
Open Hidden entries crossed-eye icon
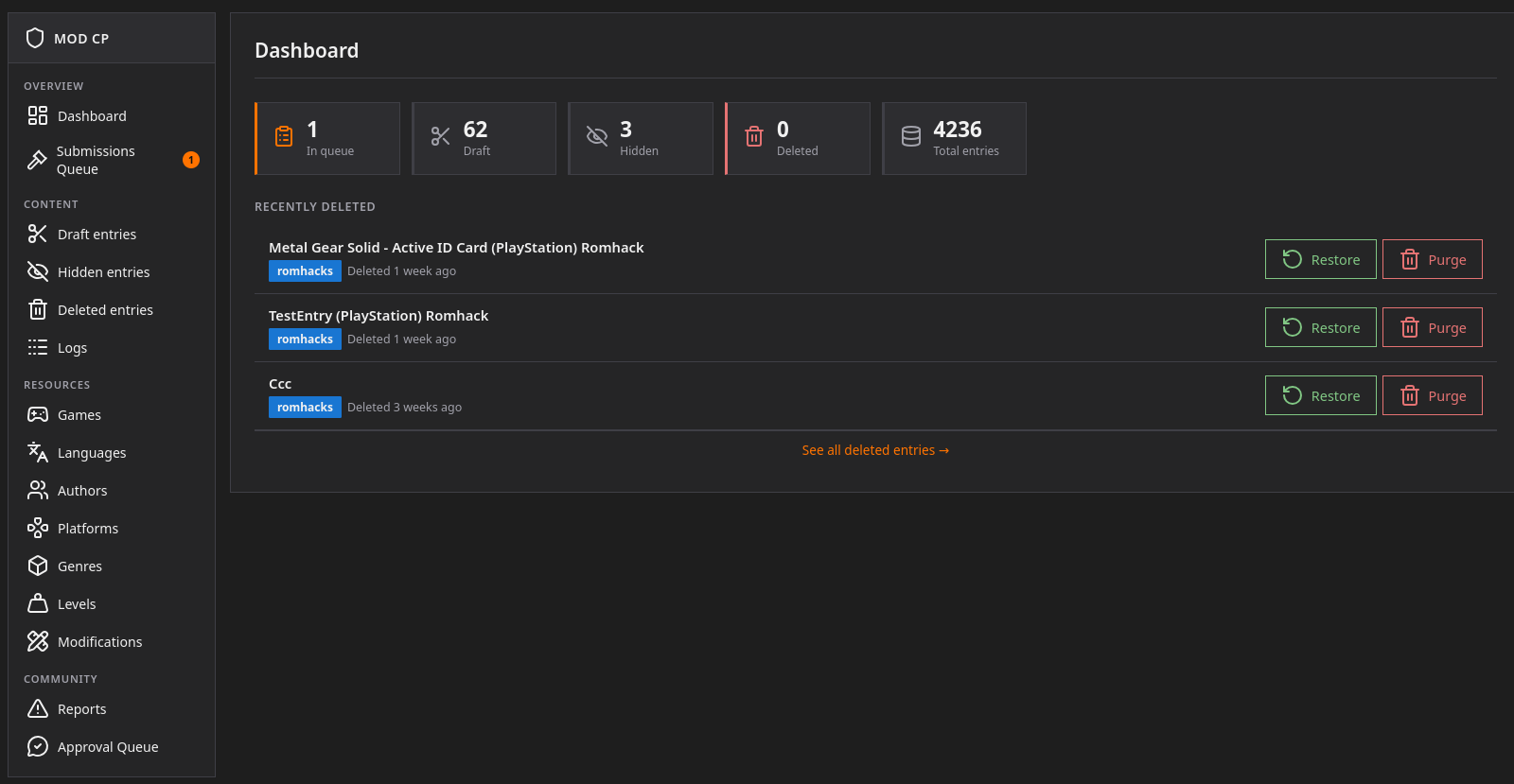[38, 271]
